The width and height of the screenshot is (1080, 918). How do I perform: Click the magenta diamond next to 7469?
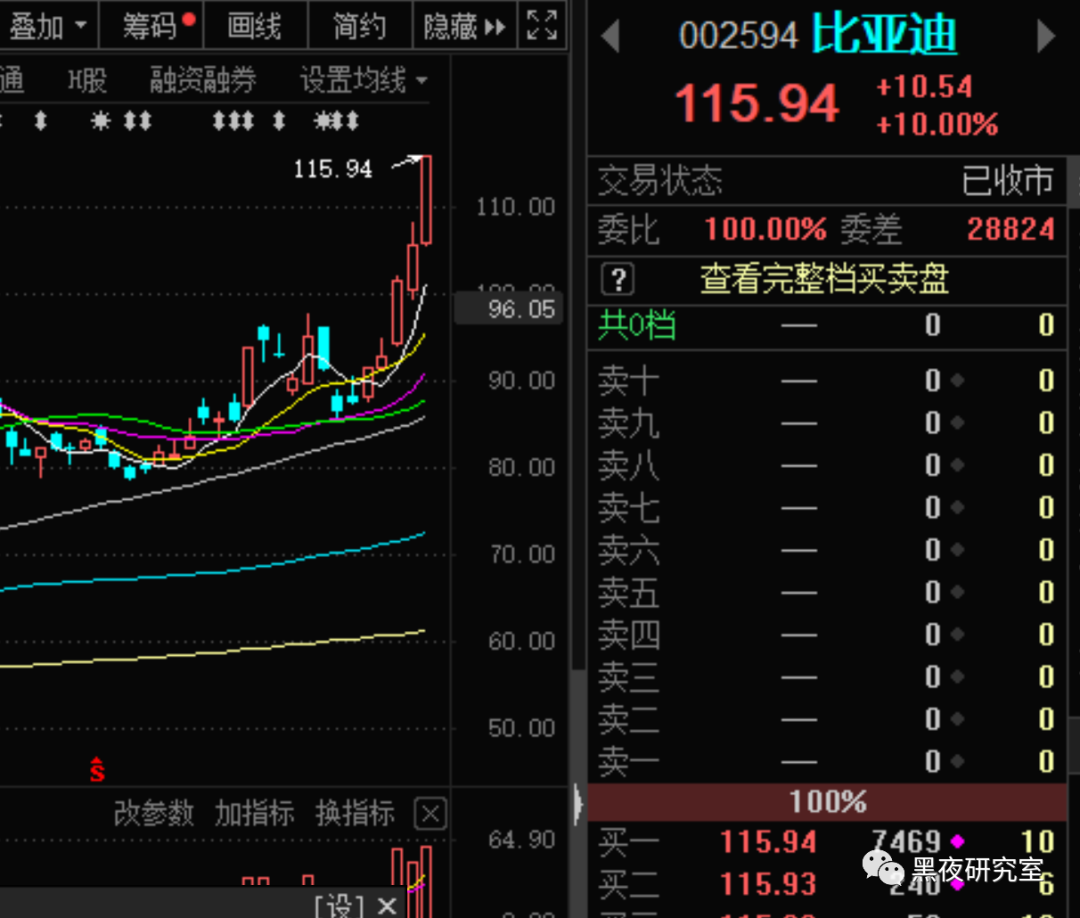click(x=957, y=841)
